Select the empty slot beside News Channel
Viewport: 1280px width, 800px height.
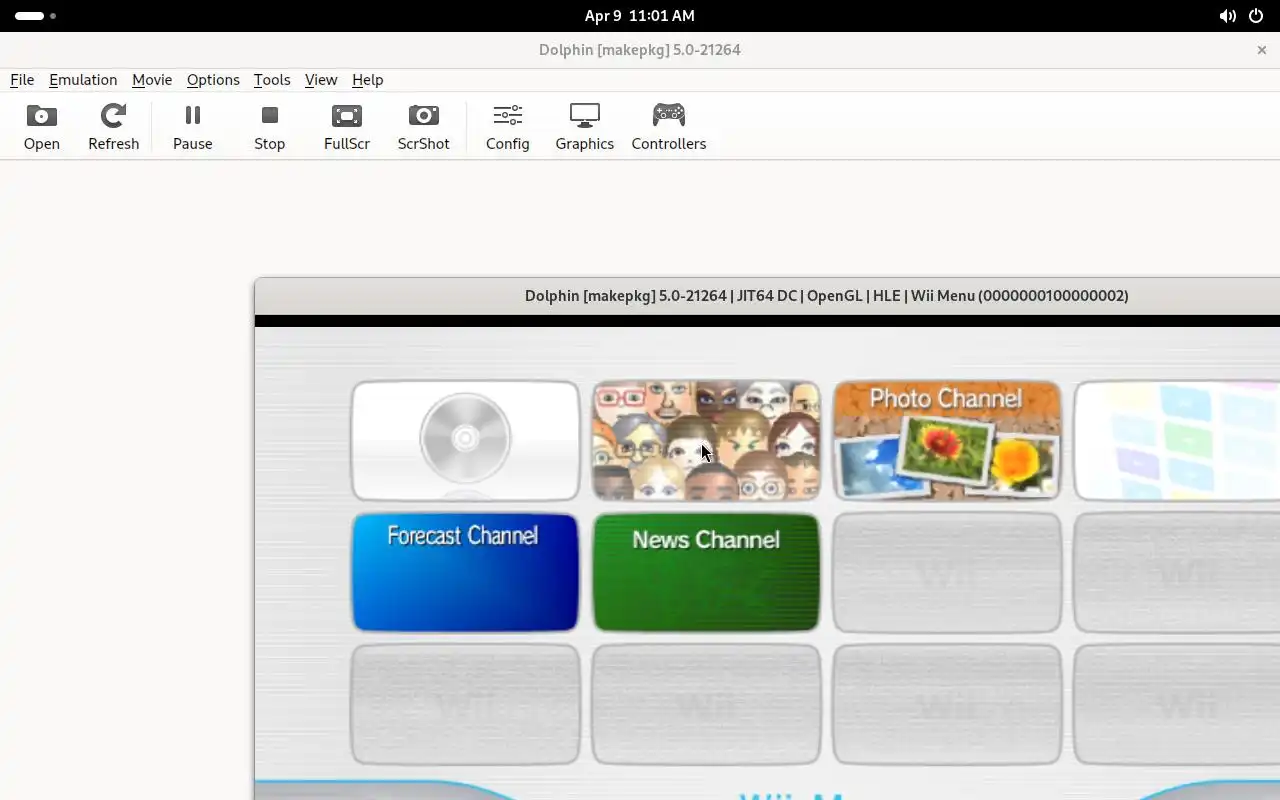pos(947,573)
